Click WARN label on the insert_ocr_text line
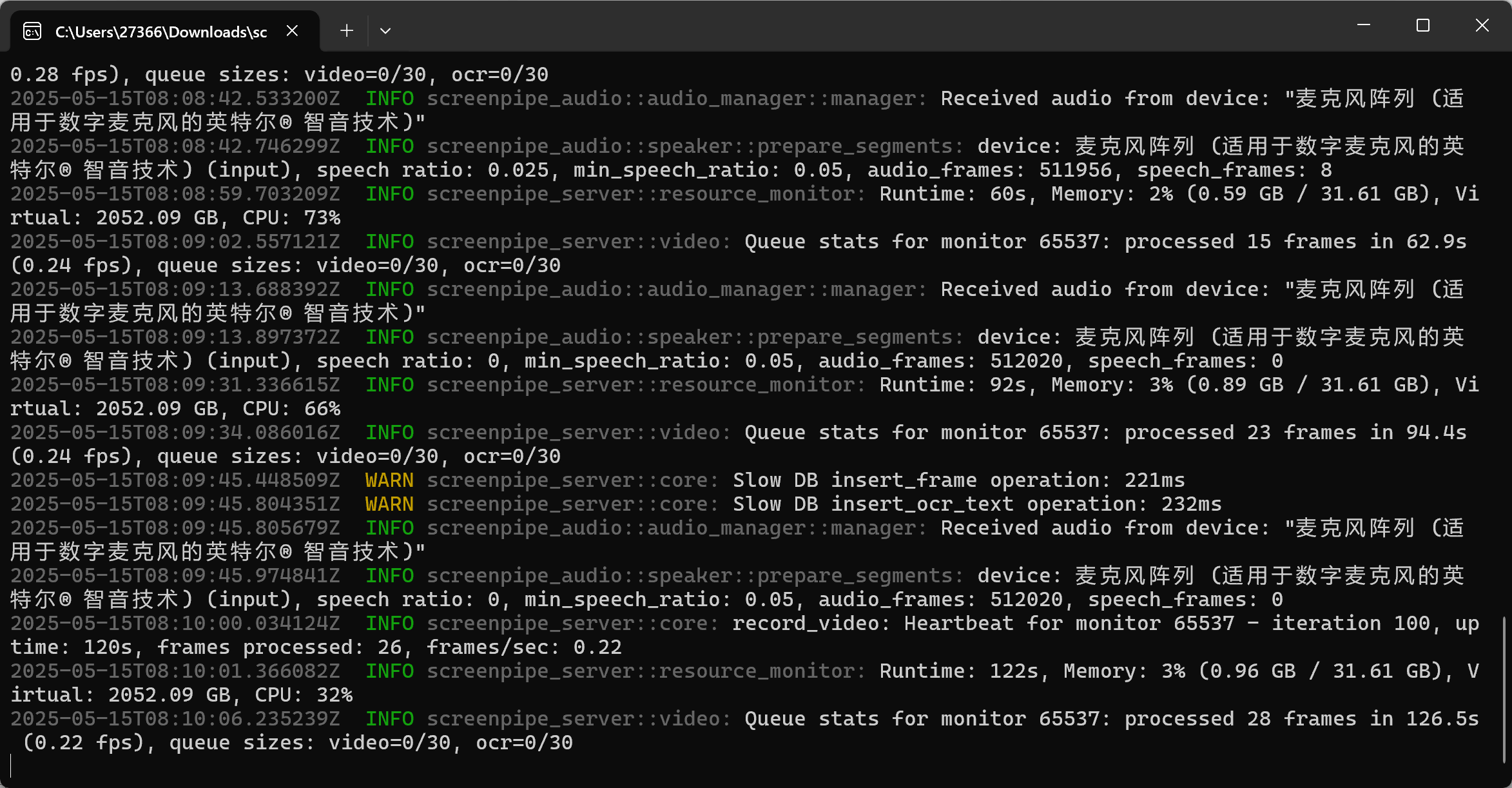Image resolution: width=1512 pixels, height=788 pixels. pyautogui.click(x=389, y=504)
